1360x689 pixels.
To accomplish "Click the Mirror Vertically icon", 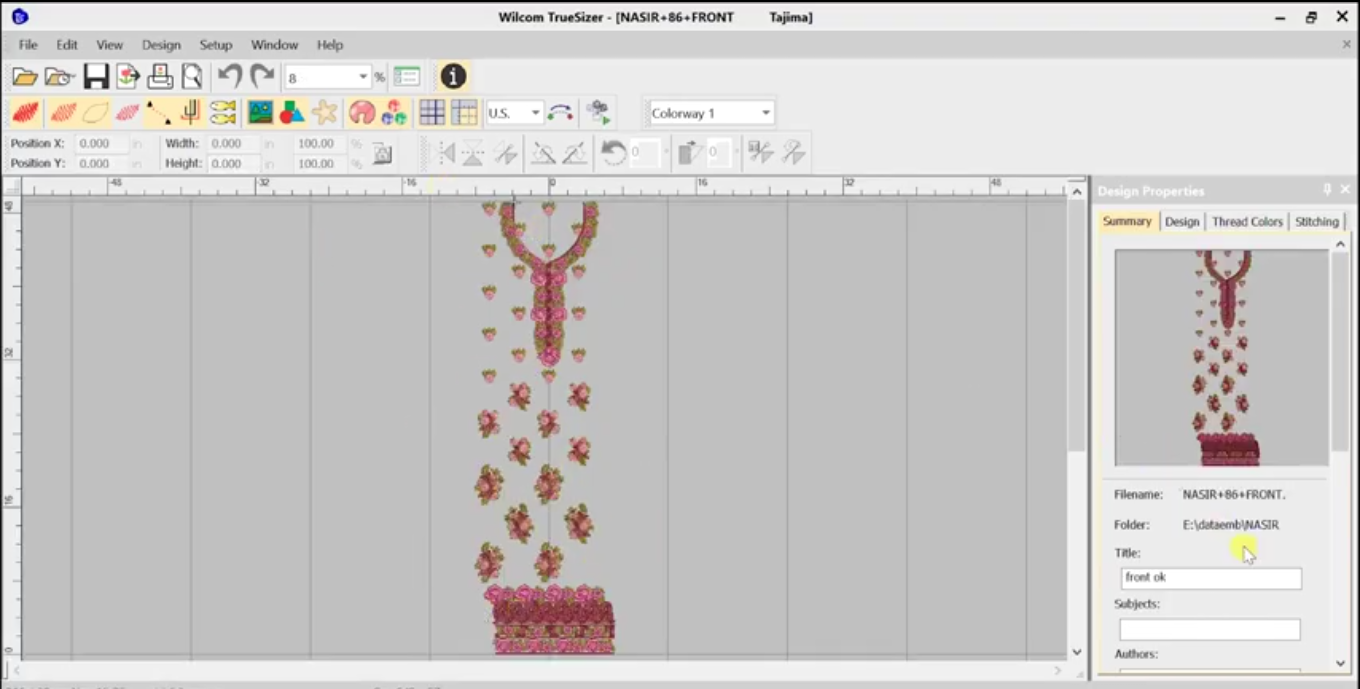I will (473, 153).
